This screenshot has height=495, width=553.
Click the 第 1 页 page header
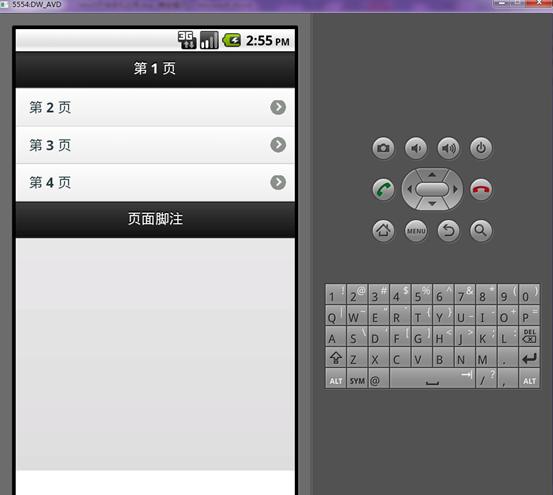(x=155, y=69)
